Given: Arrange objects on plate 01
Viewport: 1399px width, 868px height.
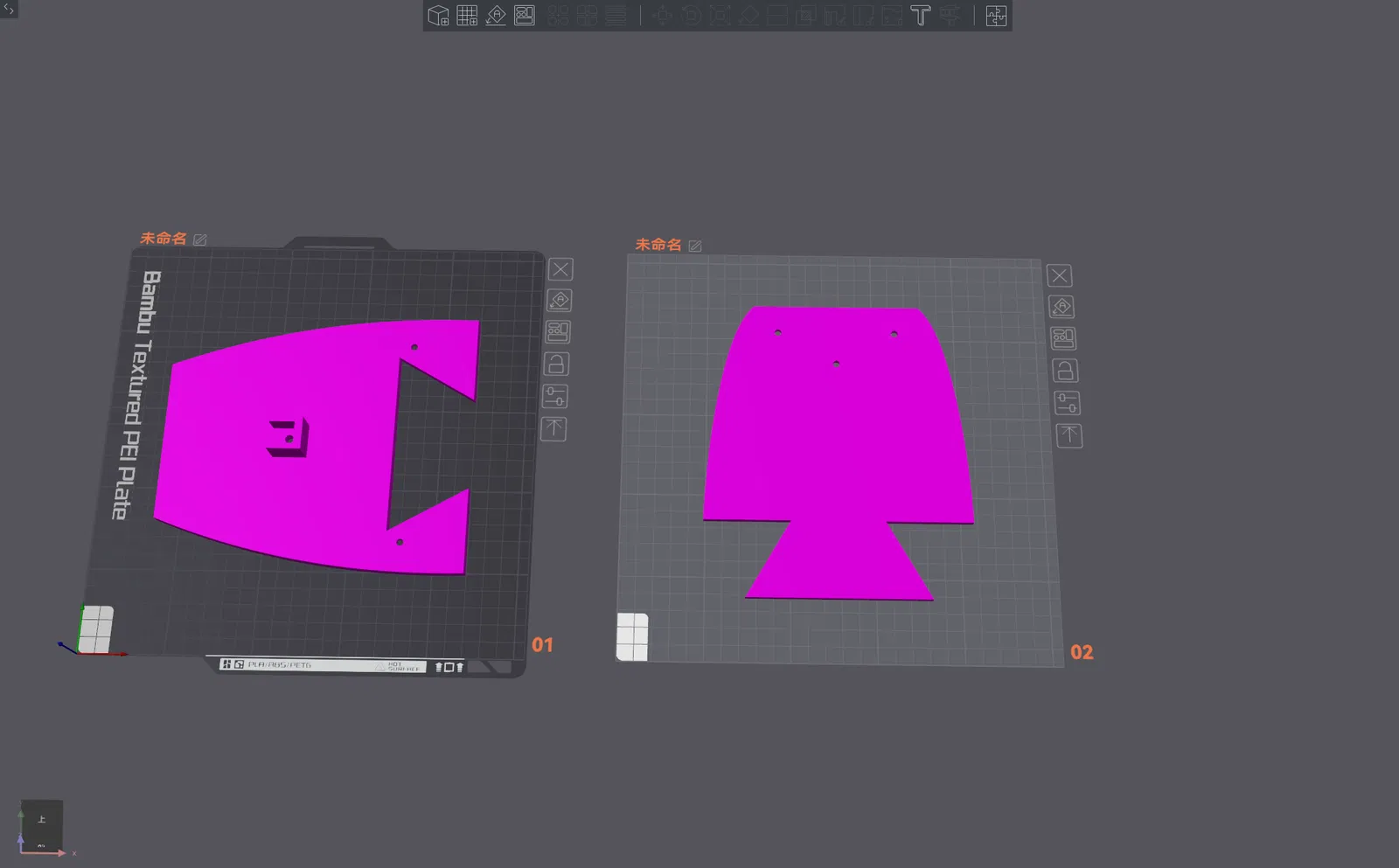Looking at the screenshot, I should click(558, 332).
